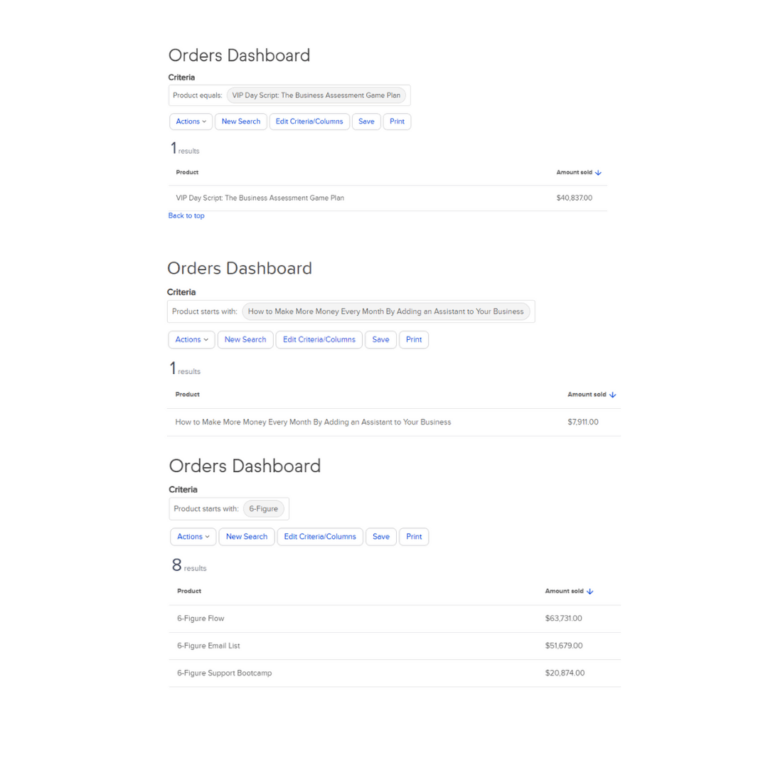Follow the Back to top link
768x768 pixels.
[186, 216]
